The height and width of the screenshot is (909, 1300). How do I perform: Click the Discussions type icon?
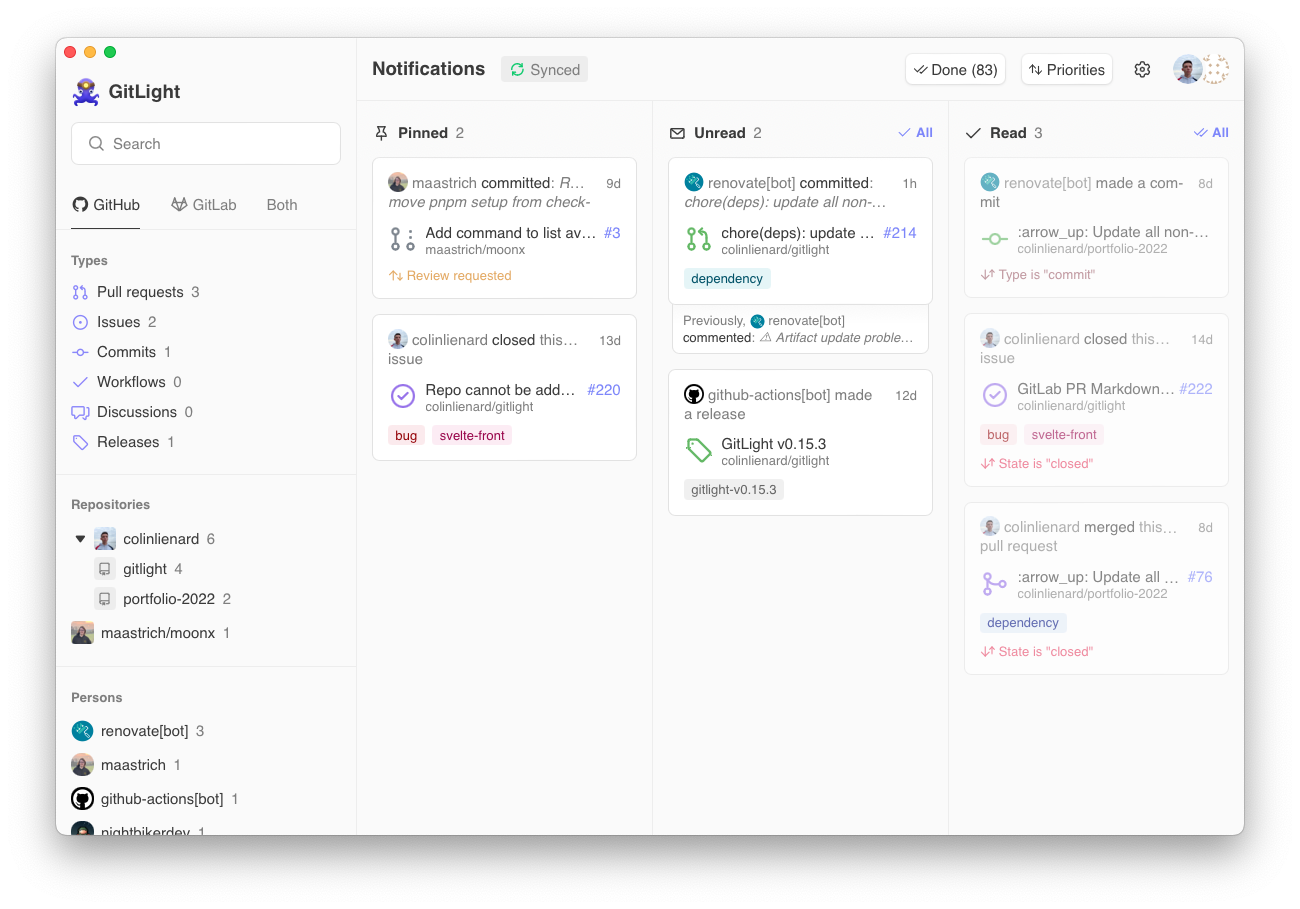pyautogui.click(x=80, y=412)
